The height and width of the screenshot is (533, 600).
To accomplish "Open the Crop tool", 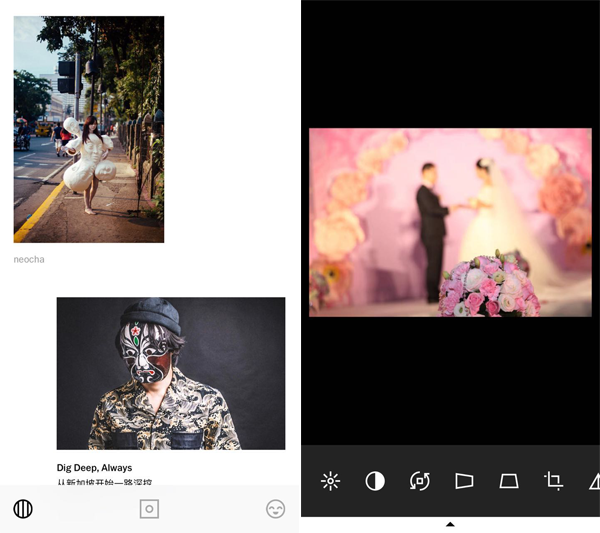I will click(553, 481).
